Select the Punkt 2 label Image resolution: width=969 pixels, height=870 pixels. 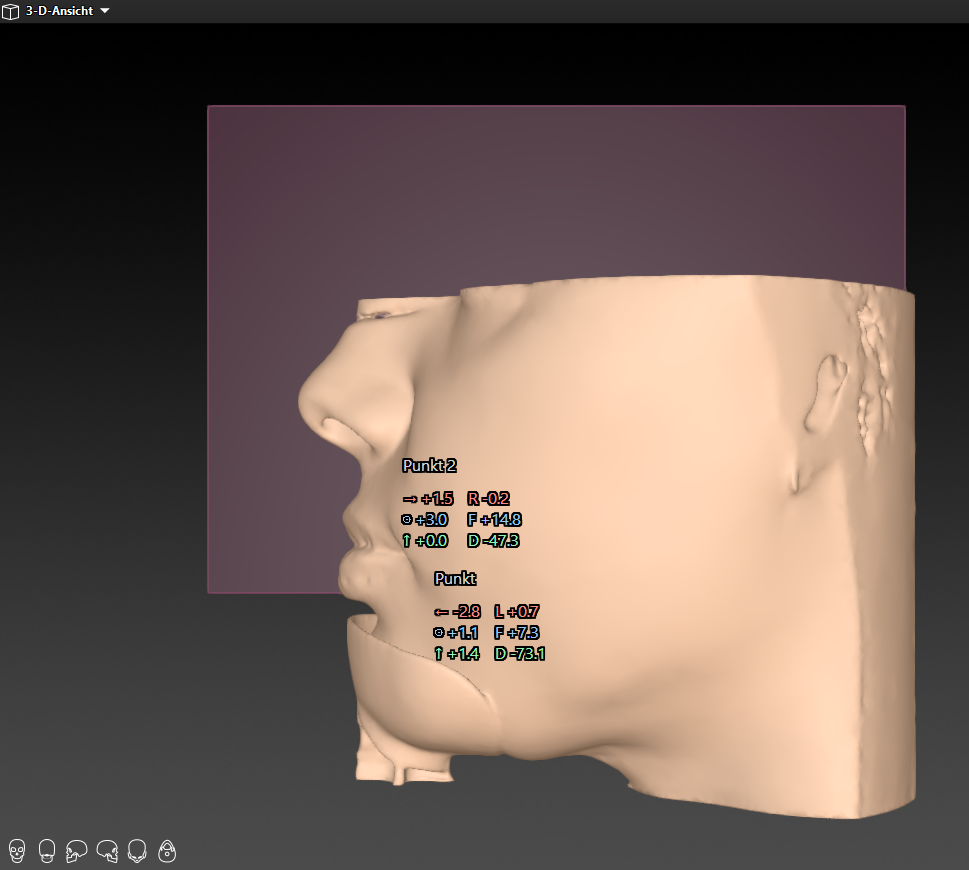point(429,466)
